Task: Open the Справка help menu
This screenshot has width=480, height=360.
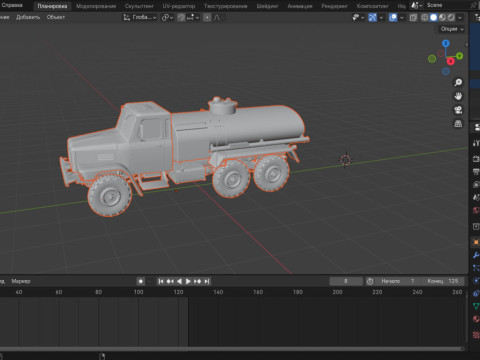Action: 12,5
